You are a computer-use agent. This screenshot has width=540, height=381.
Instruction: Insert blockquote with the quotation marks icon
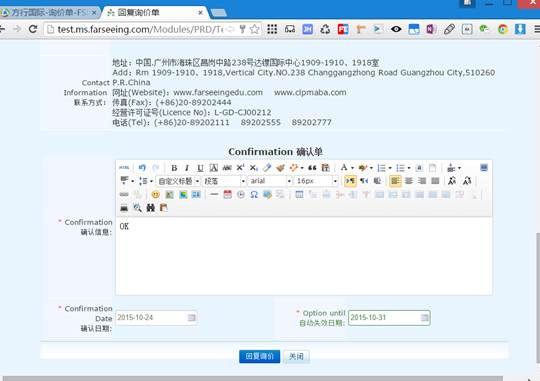312,168
